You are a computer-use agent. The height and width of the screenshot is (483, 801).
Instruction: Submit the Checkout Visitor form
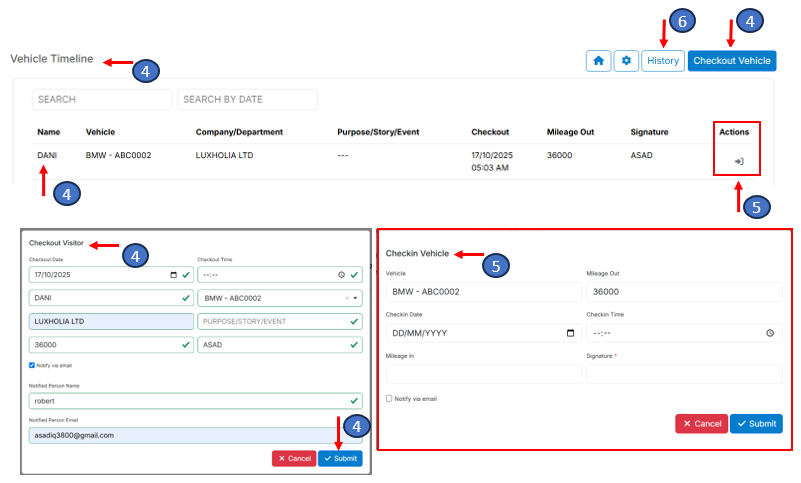(340, 458)
